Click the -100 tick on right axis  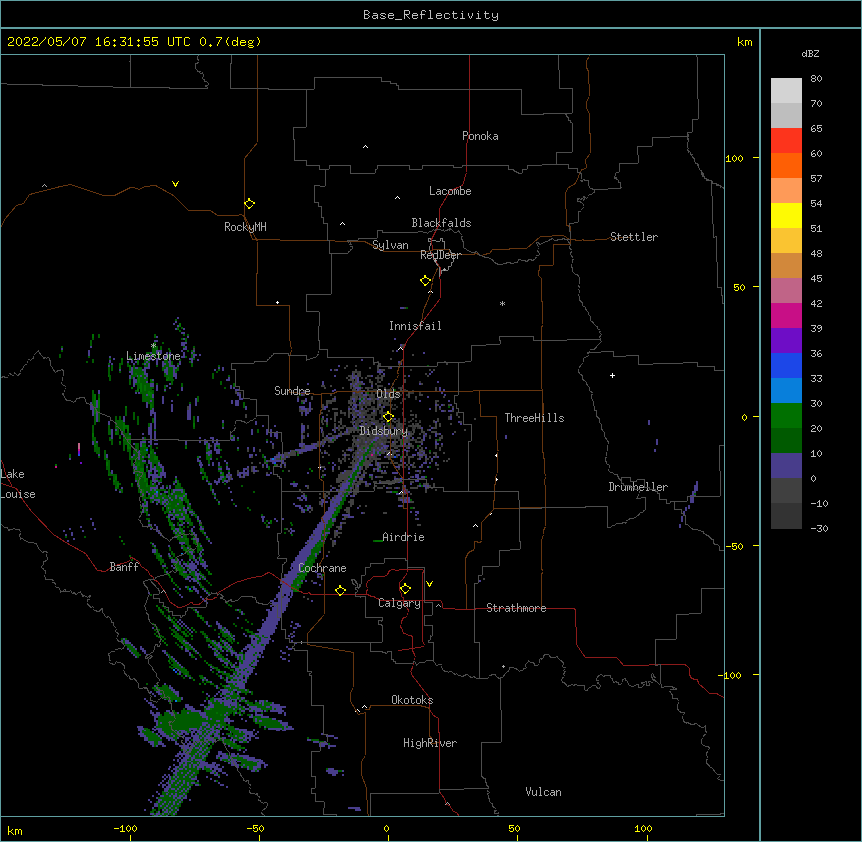tap(731, 675)
